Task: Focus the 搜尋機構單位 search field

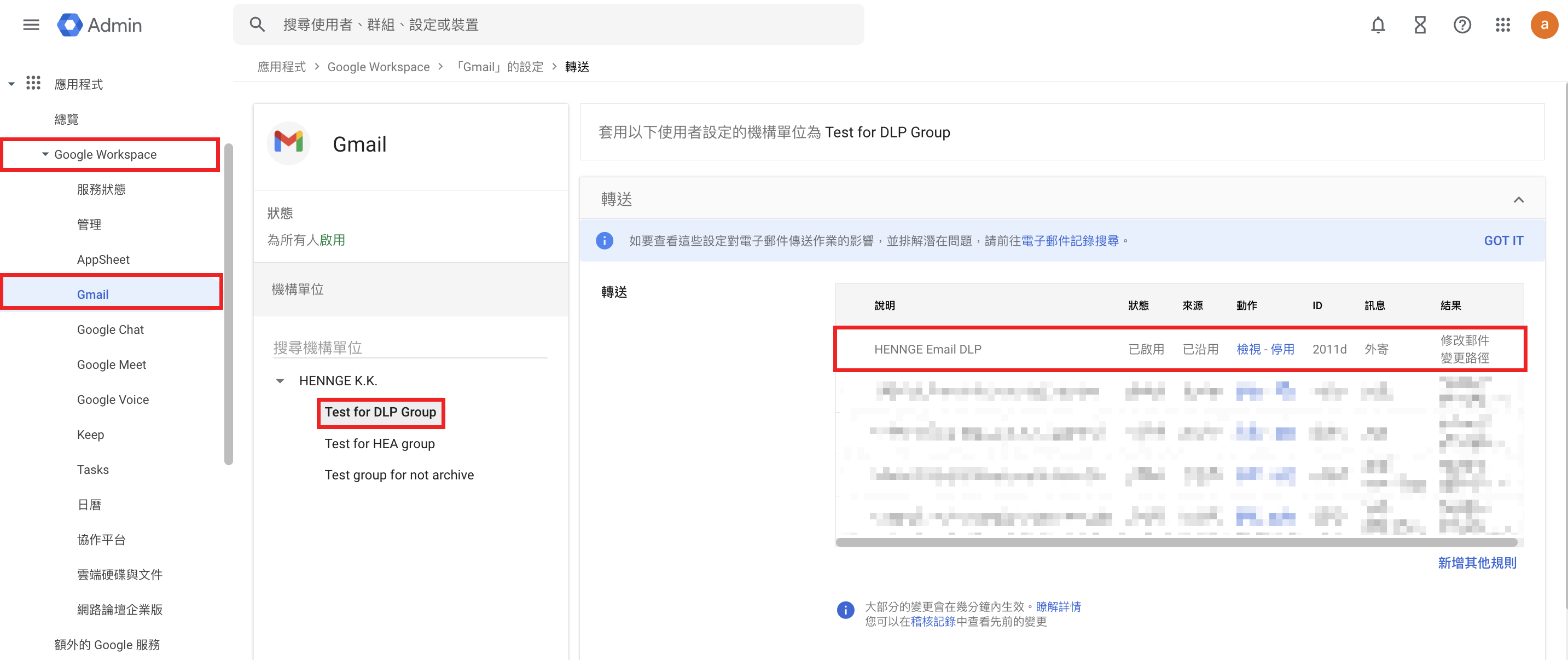Action: click(410, 348)
